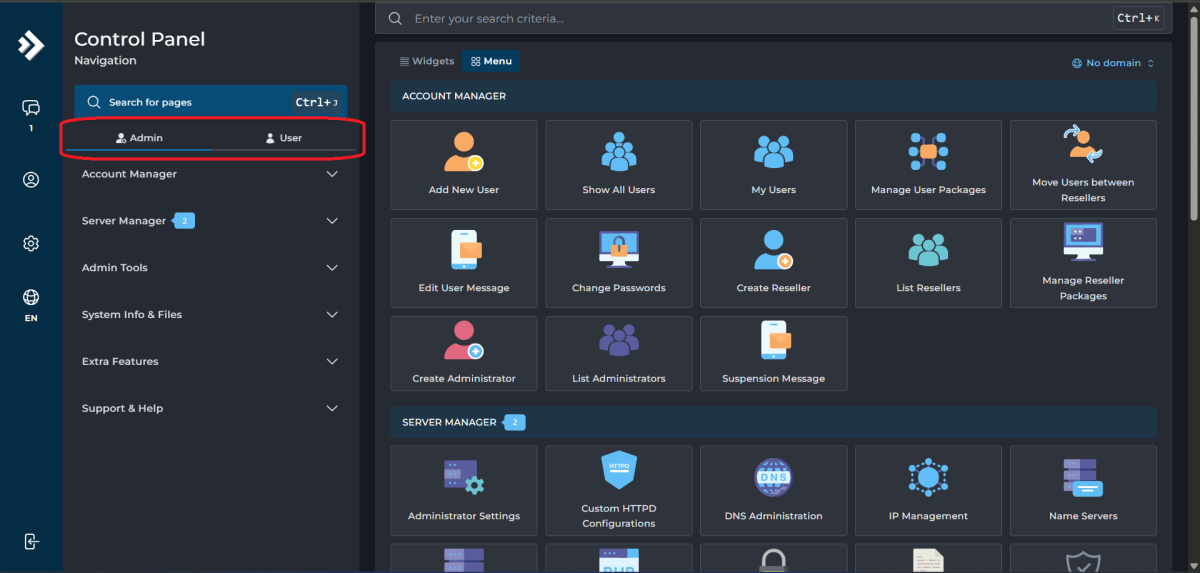
Task: Switch to the Menu view
Action: (x=491, y=62)
